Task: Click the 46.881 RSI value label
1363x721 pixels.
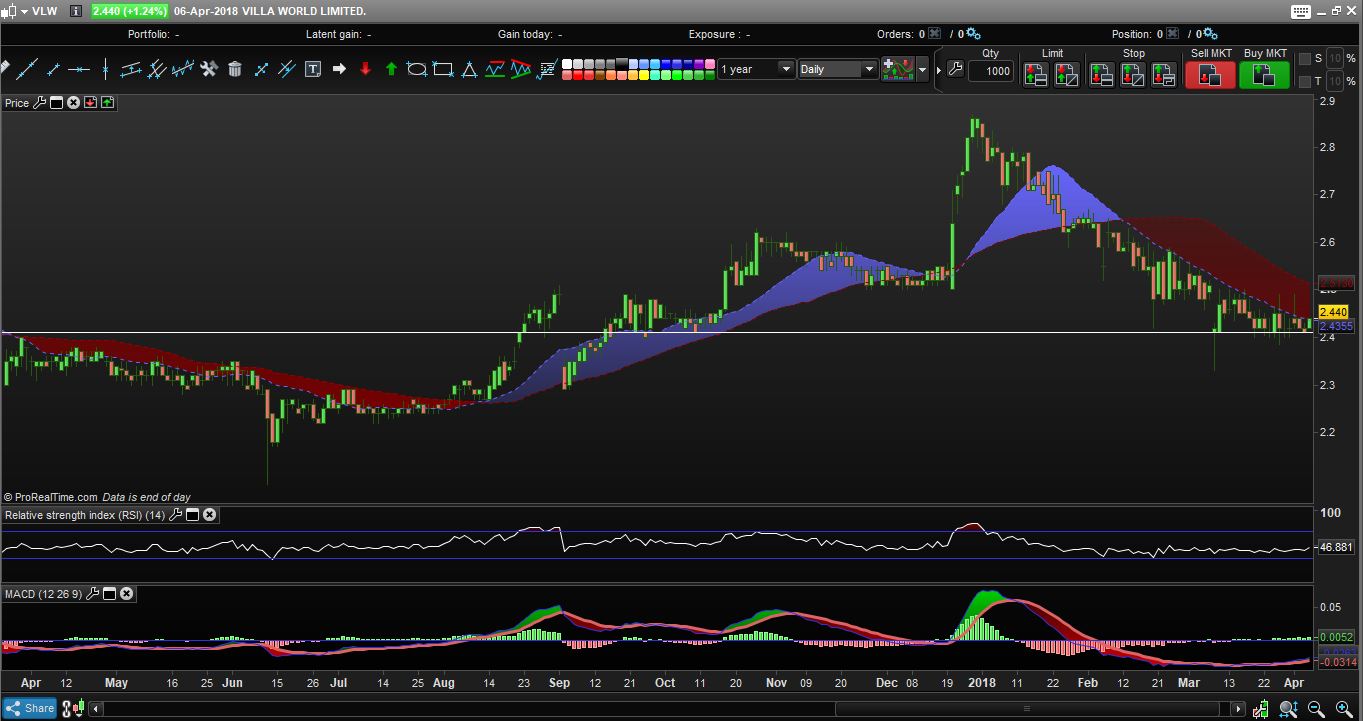Action: [x=1336, y=547]
